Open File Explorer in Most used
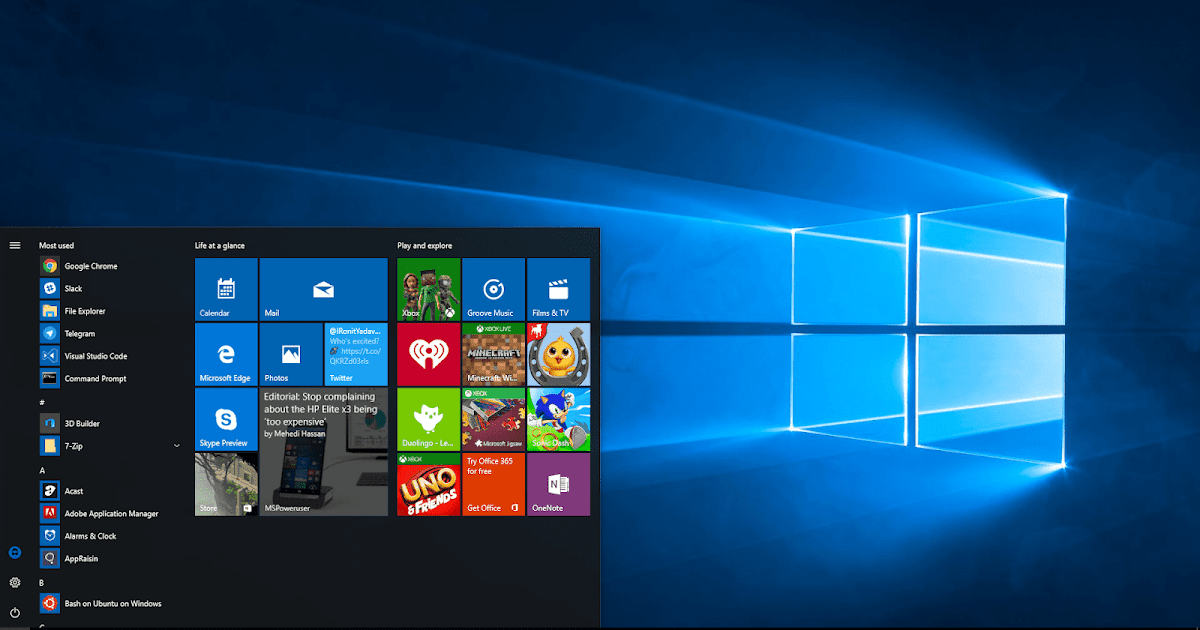1200x630 pixels. click(110, 311)
